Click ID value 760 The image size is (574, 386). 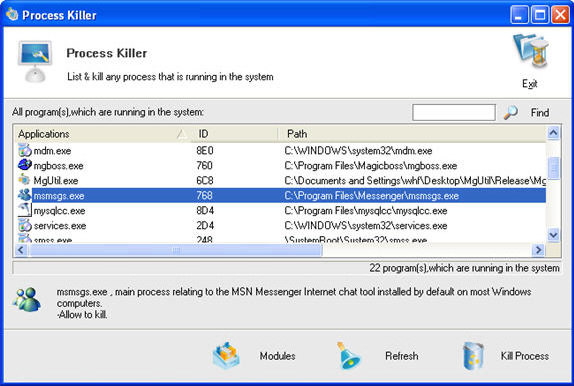[204, 166]
